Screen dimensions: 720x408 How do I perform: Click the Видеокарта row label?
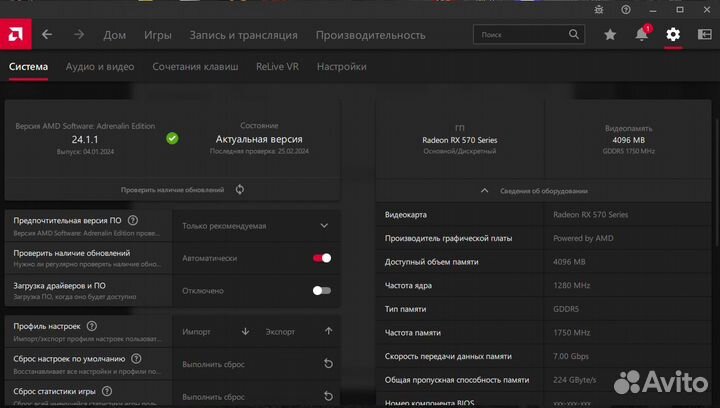click(x=406, y=214)
